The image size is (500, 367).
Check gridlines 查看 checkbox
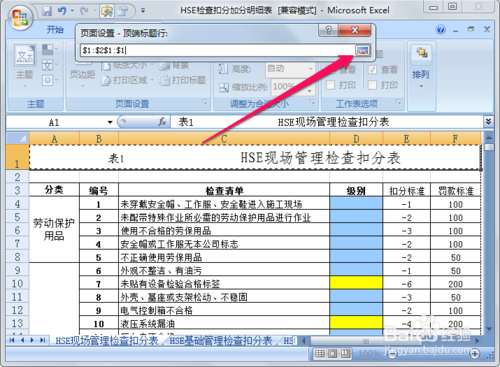pos(330,70)
